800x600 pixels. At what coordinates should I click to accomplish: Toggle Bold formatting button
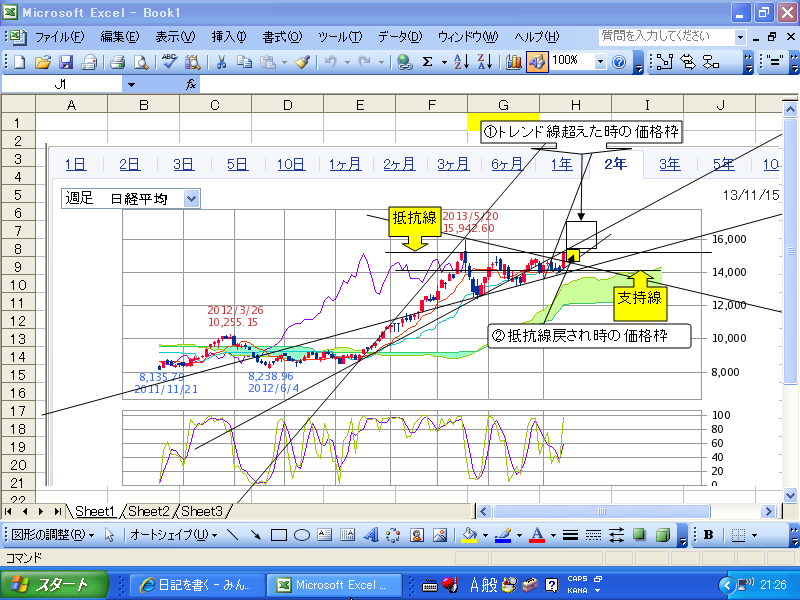click(708, 535)
